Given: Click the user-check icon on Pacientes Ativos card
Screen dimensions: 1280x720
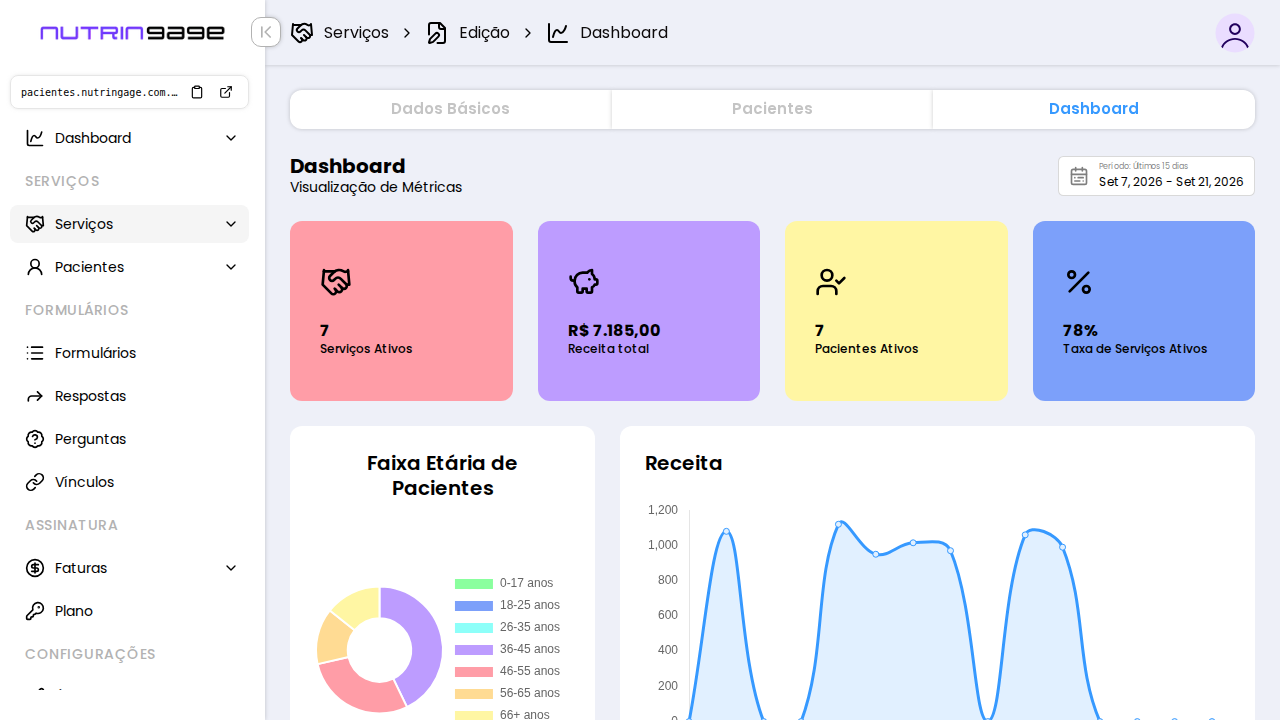Looking at the screenshot, I should click(831, 282).
